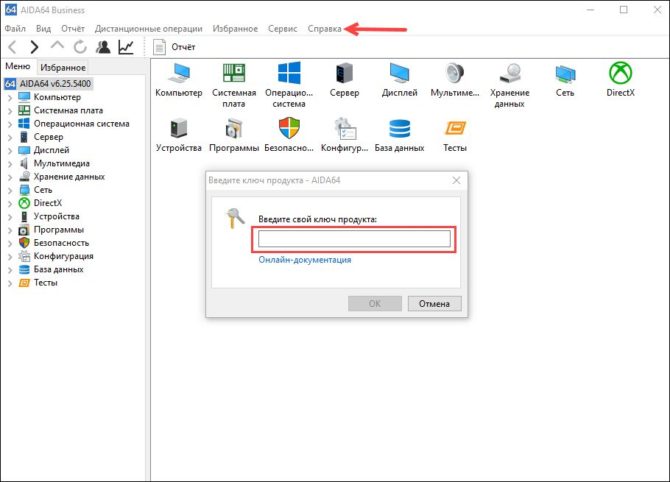Open the Операционная система Windows-logo icon in main panel

pyautogui.click(x=289, y=73)
